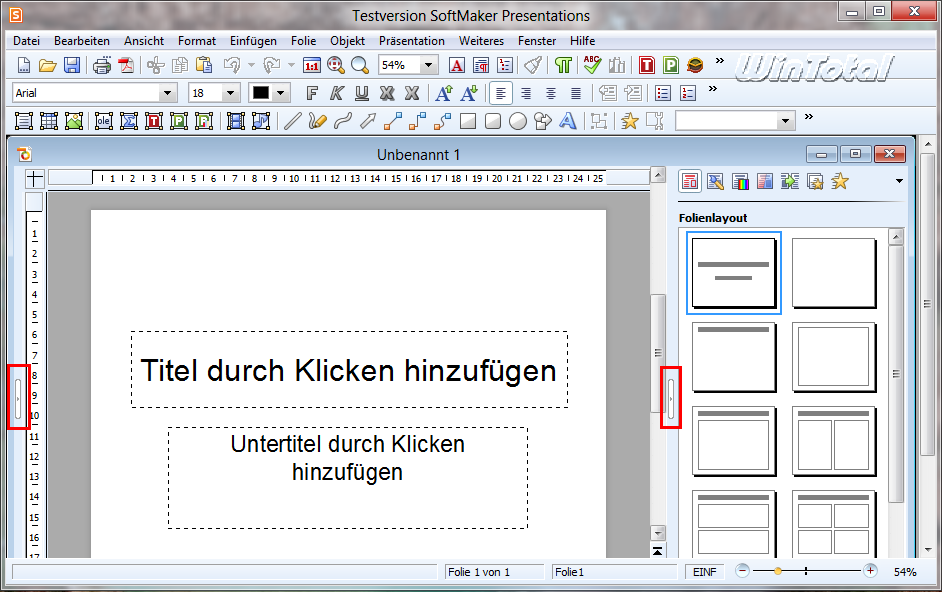Click the zoom in plus button
The width and height of the screenshot is (942, 592).
(x=870, y=571)
